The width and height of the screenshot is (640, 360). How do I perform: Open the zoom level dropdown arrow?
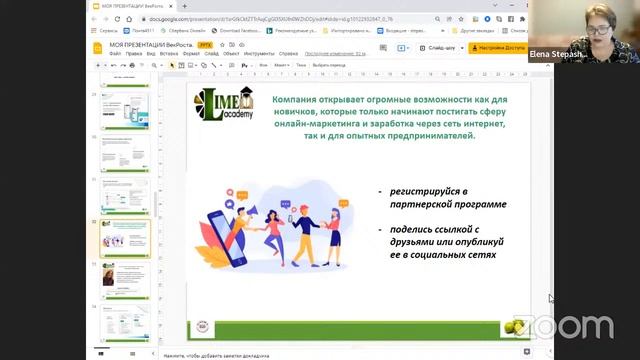(x=161, y=65)
